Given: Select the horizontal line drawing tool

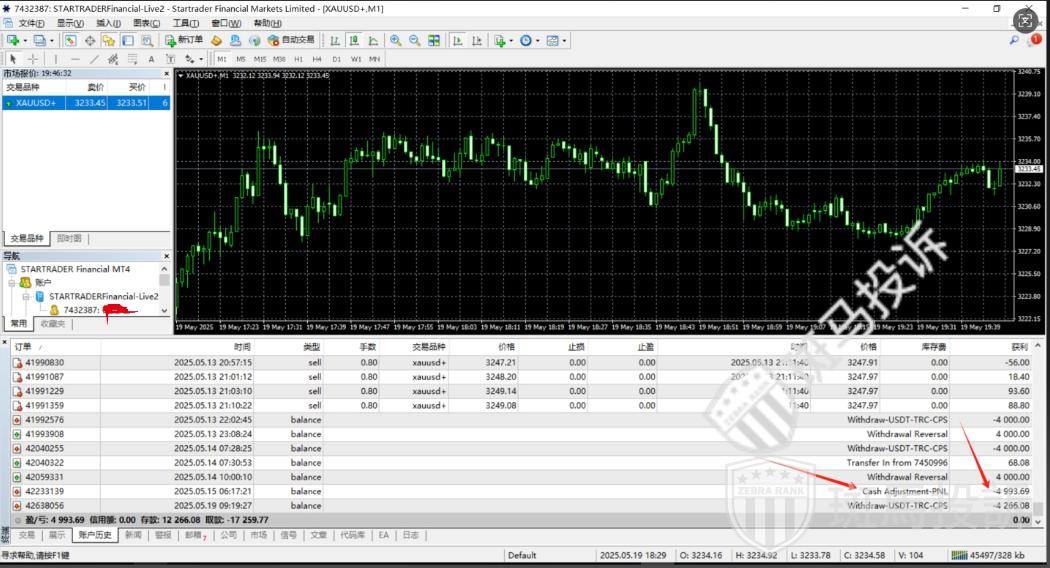Looking at the screenshot, I should (x=76, y=59).
